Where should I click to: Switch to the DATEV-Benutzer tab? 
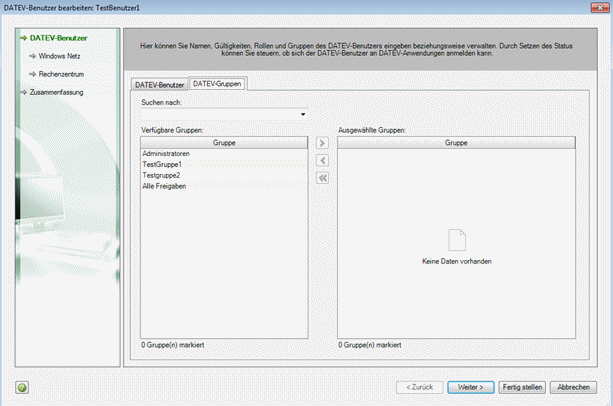[160, 85]
